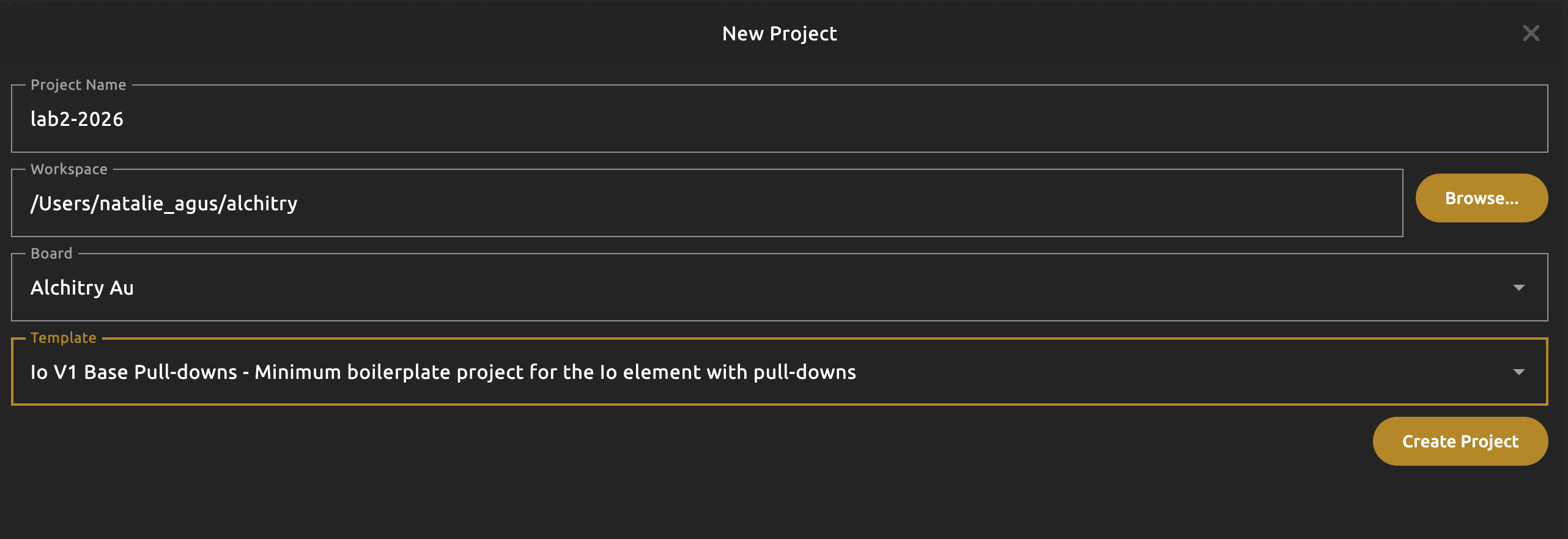Click blank area inside the Board combo box

[x=795, y=287]
